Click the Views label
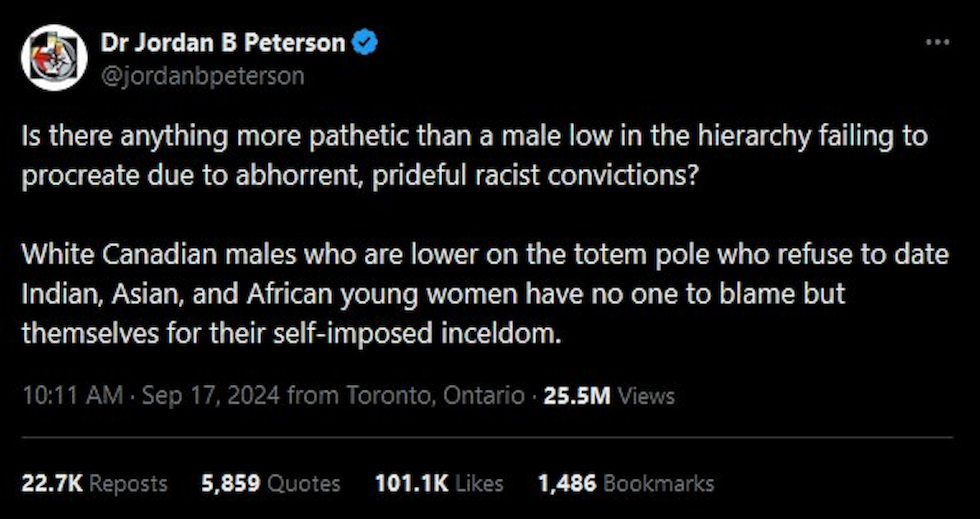The height and width of the screenshot is (519, 980). [x=647, y=395]
